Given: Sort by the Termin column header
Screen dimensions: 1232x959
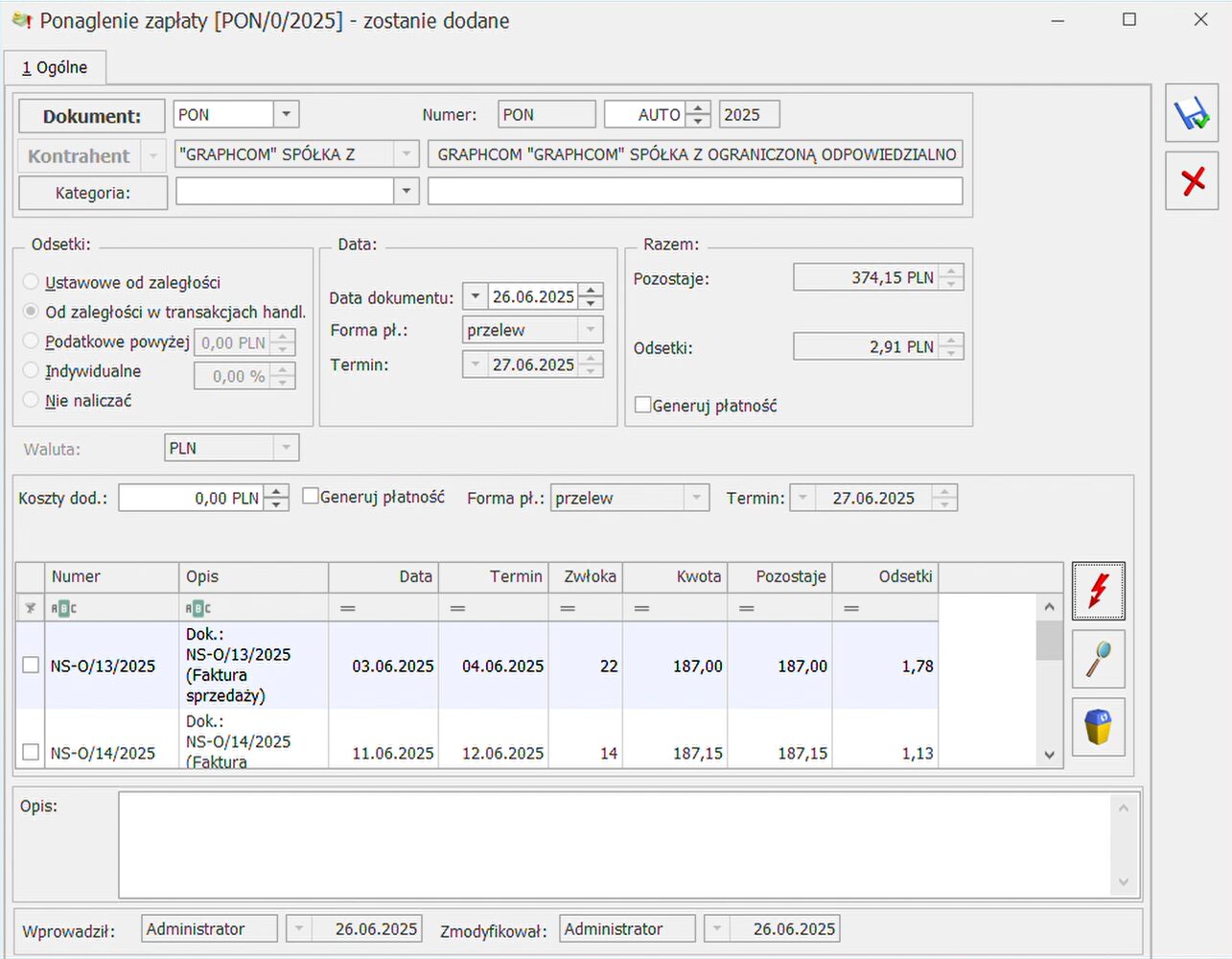Looking at the screenshot, I should (x=494, y=576).
